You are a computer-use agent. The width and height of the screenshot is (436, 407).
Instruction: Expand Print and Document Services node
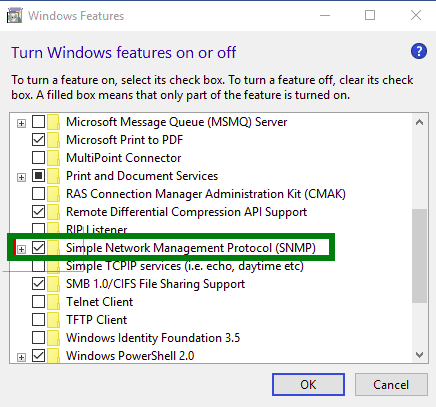click(21, 178)
